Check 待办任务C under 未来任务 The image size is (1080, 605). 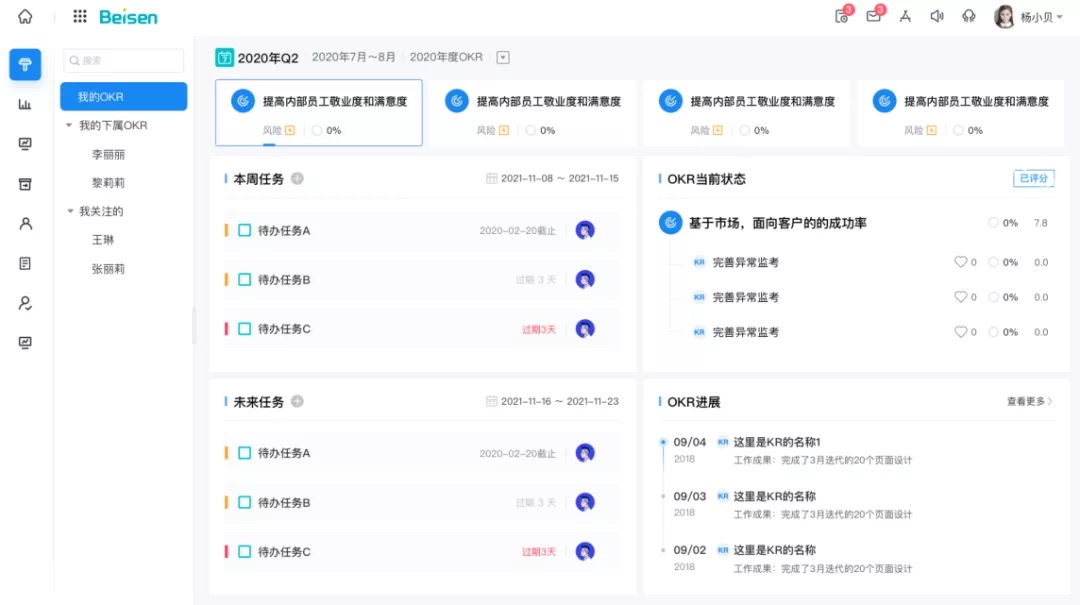click(245, 551)
